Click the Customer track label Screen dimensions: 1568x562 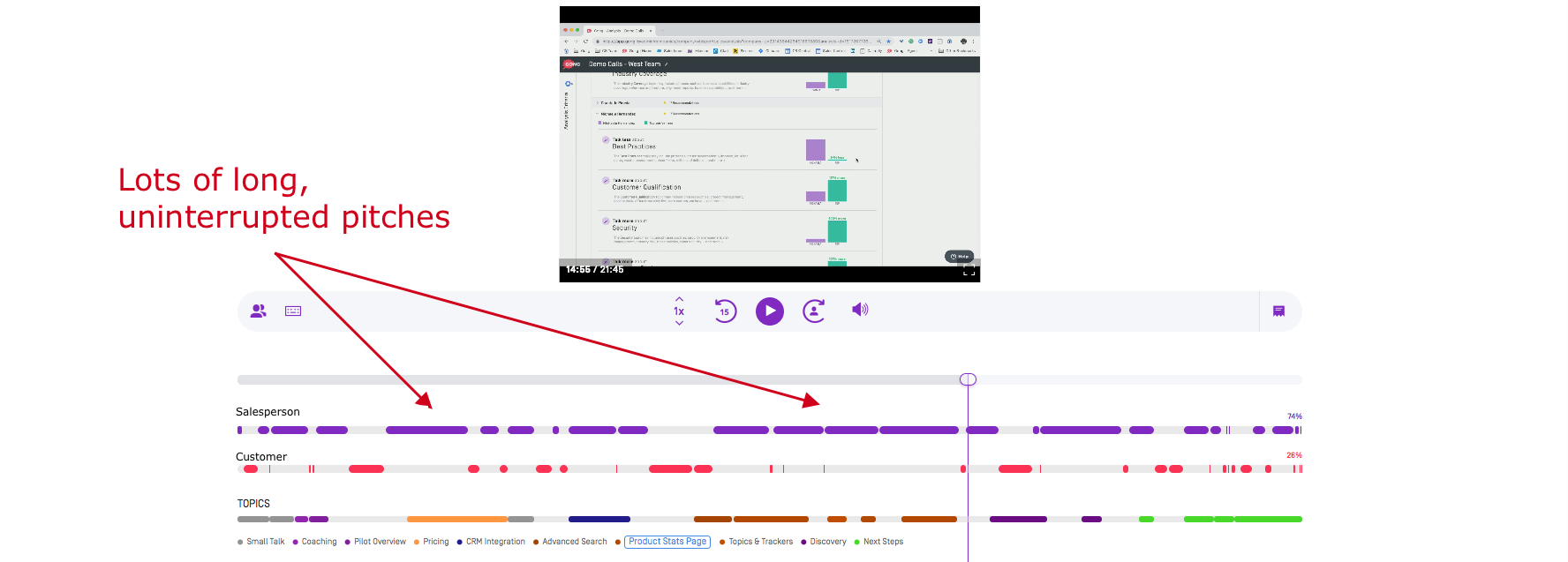[x=261, y=457]
